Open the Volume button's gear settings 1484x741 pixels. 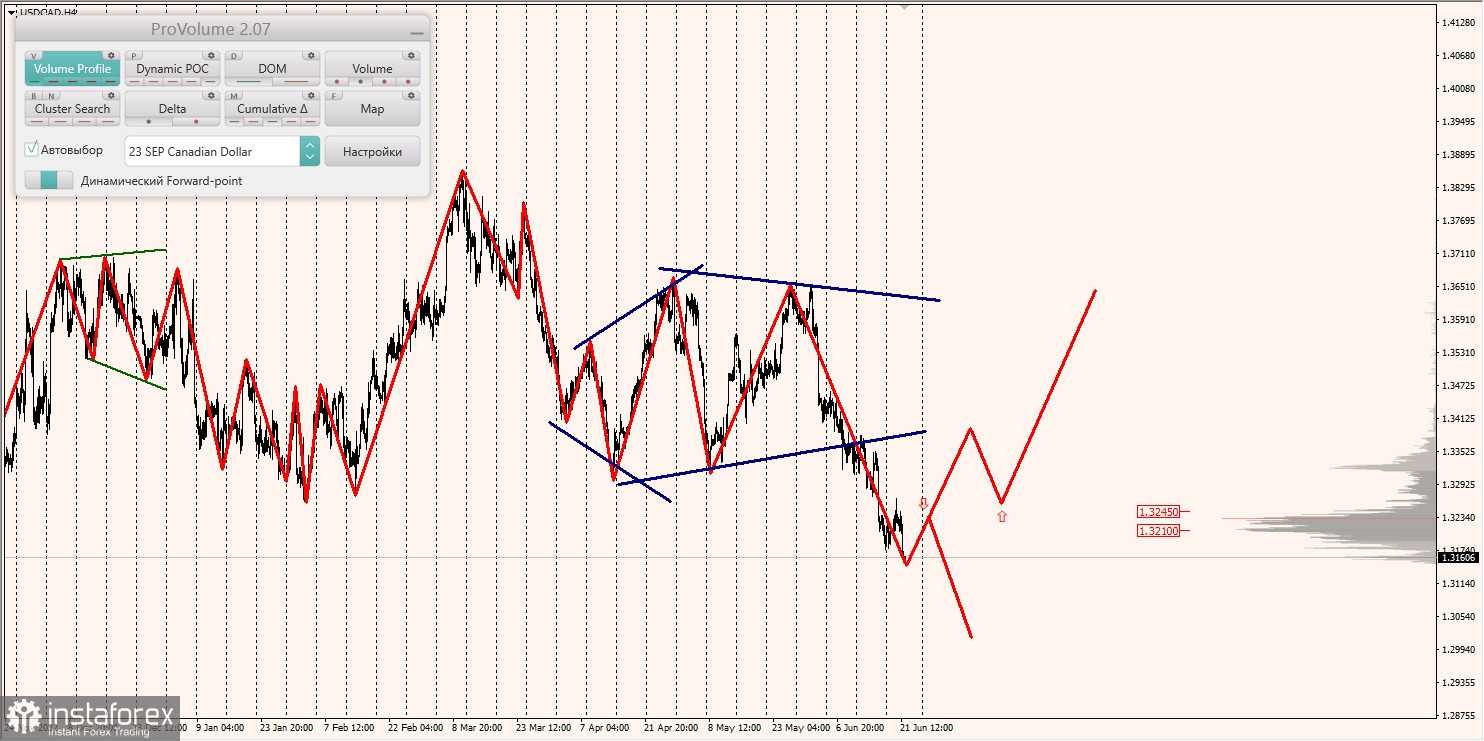point(411,55)
